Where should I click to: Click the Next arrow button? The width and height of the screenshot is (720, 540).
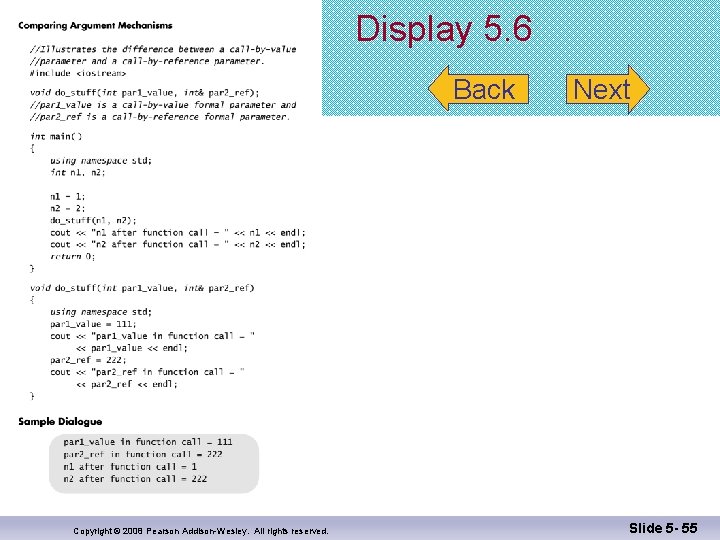(x=608, y=89)
